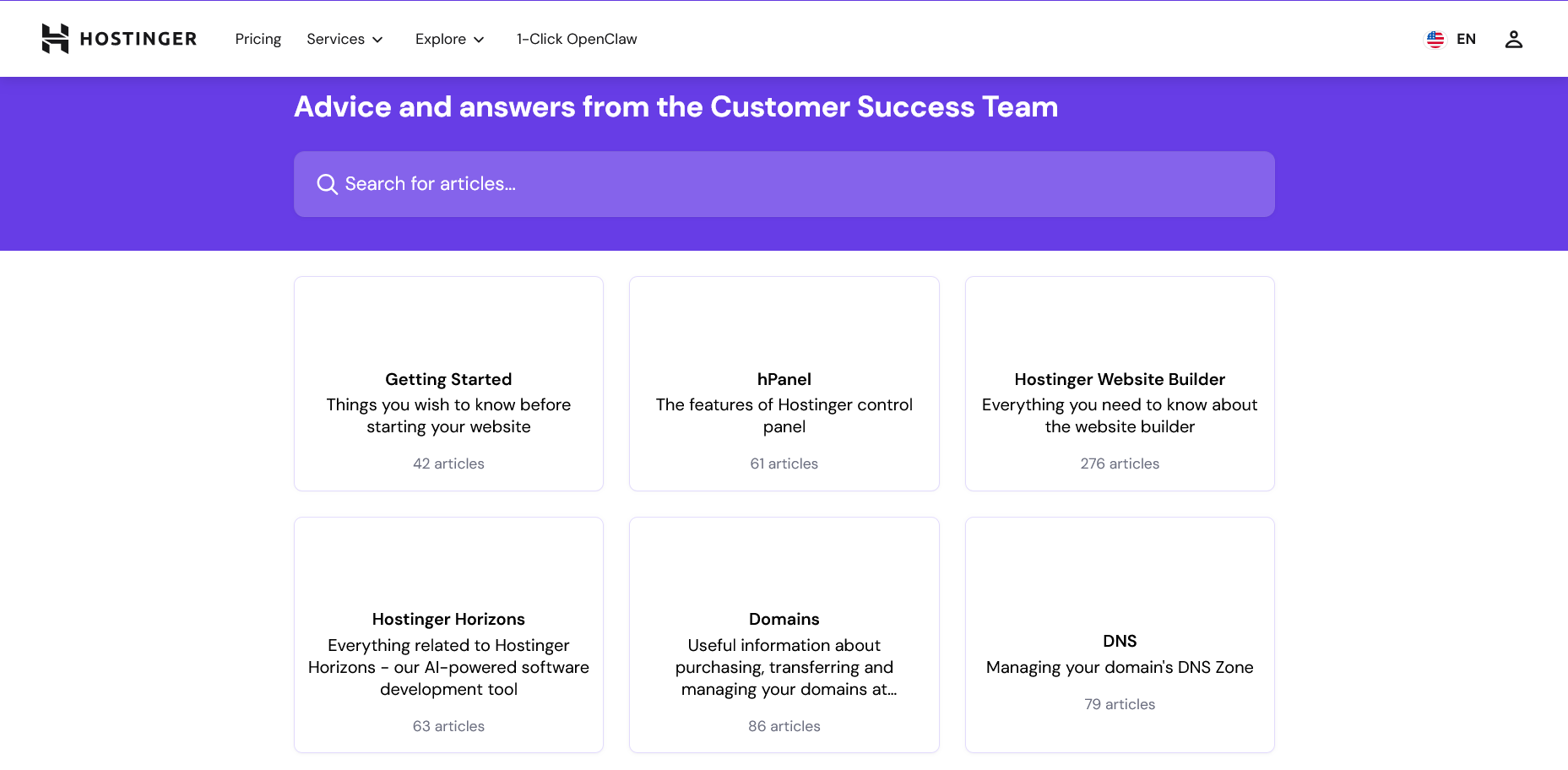Click the "Advice and answers" page heading
This screenshot has height=770, width=1568.
pos(675,106)
